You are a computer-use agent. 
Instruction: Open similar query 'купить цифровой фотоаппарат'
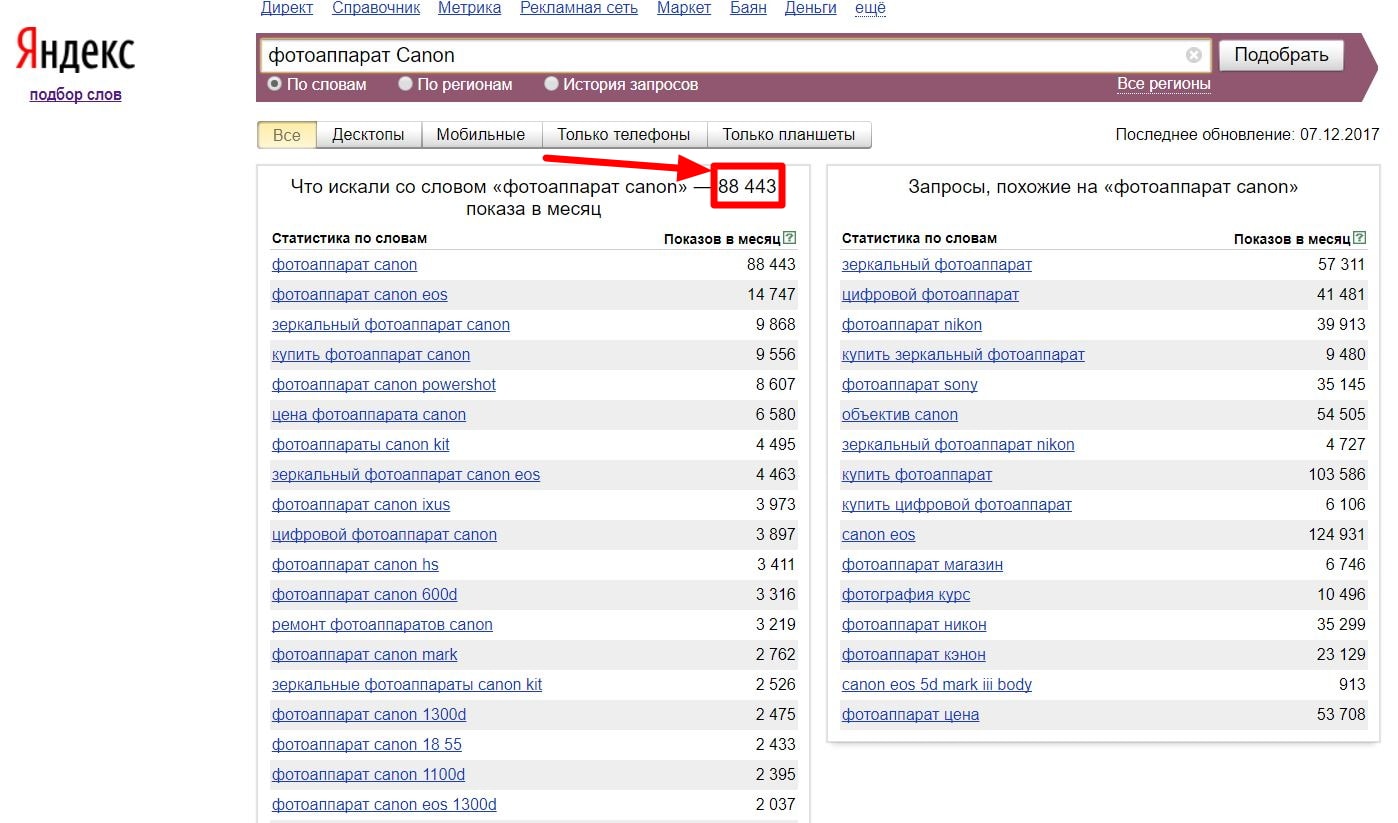[957, 505]
